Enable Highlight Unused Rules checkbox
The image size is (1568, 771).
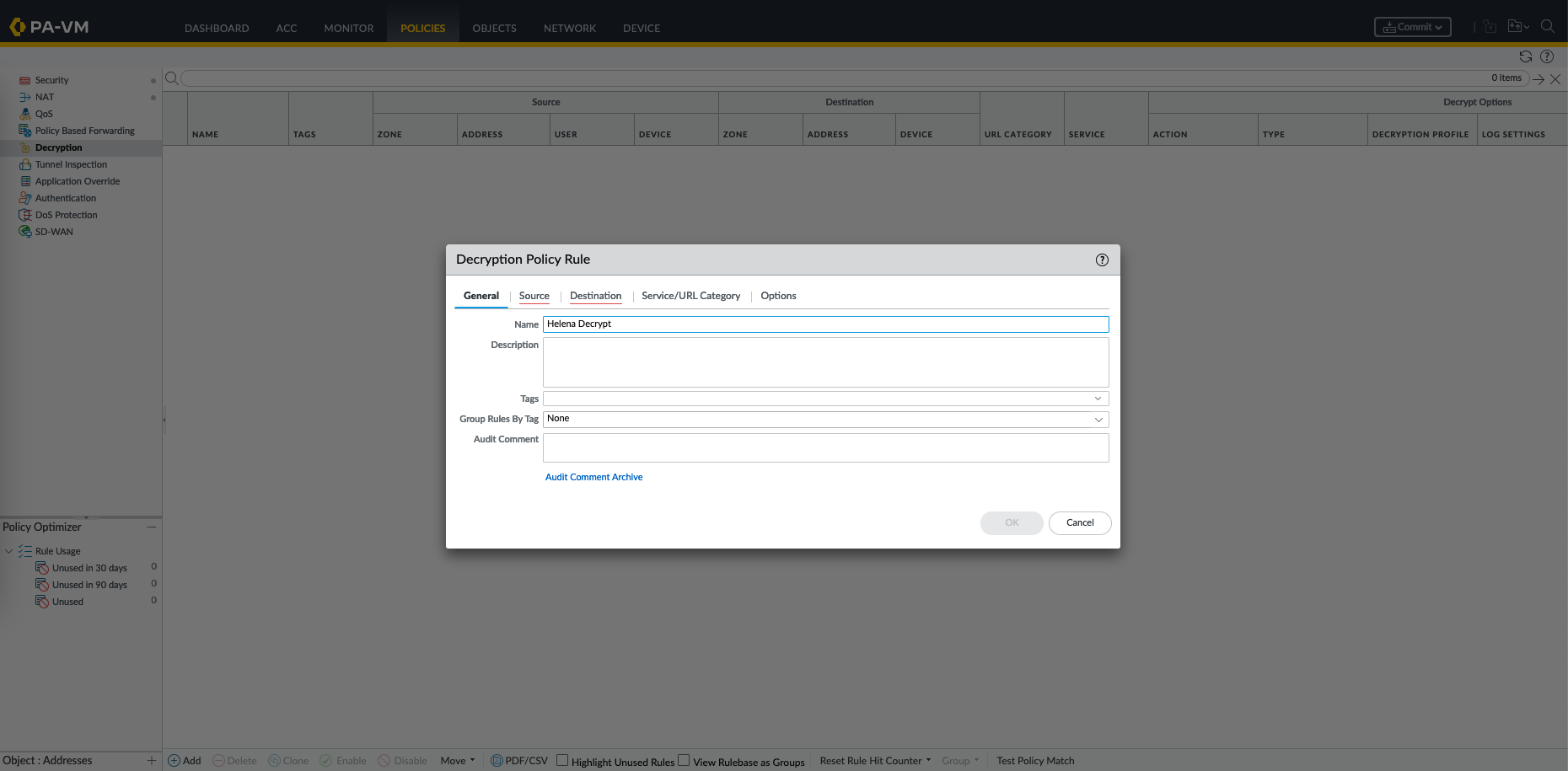pyautogui.click(x=562, y=760)
